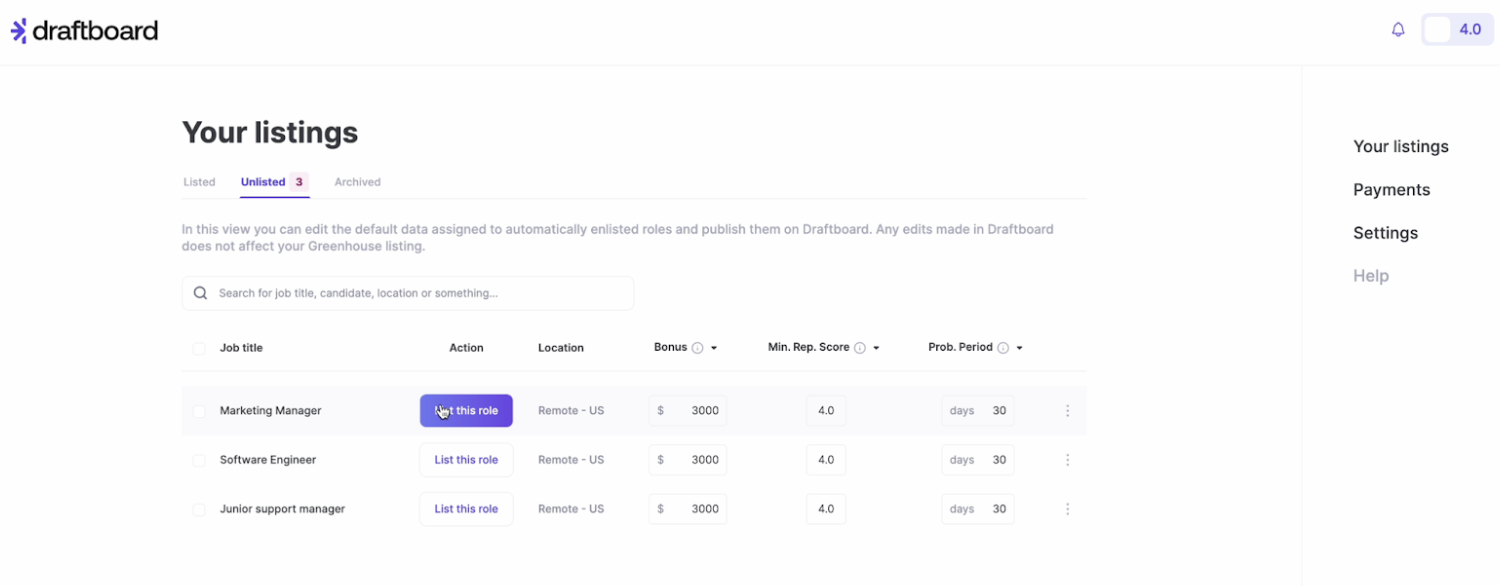Open the Marketing Manager row options menu
Viewport: 1500px width, 586px height.
pos(1067,410)
